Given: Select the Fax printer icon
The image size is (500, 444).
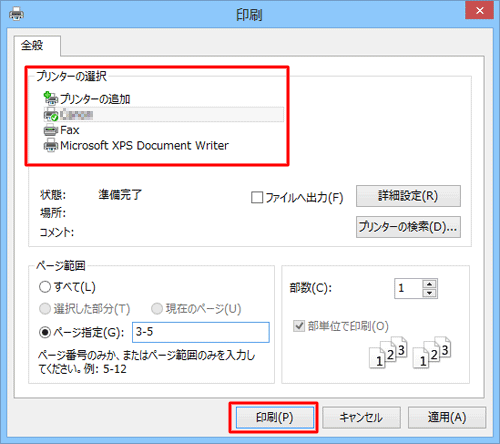Looking at the screenshot, I should coord(51,130).
